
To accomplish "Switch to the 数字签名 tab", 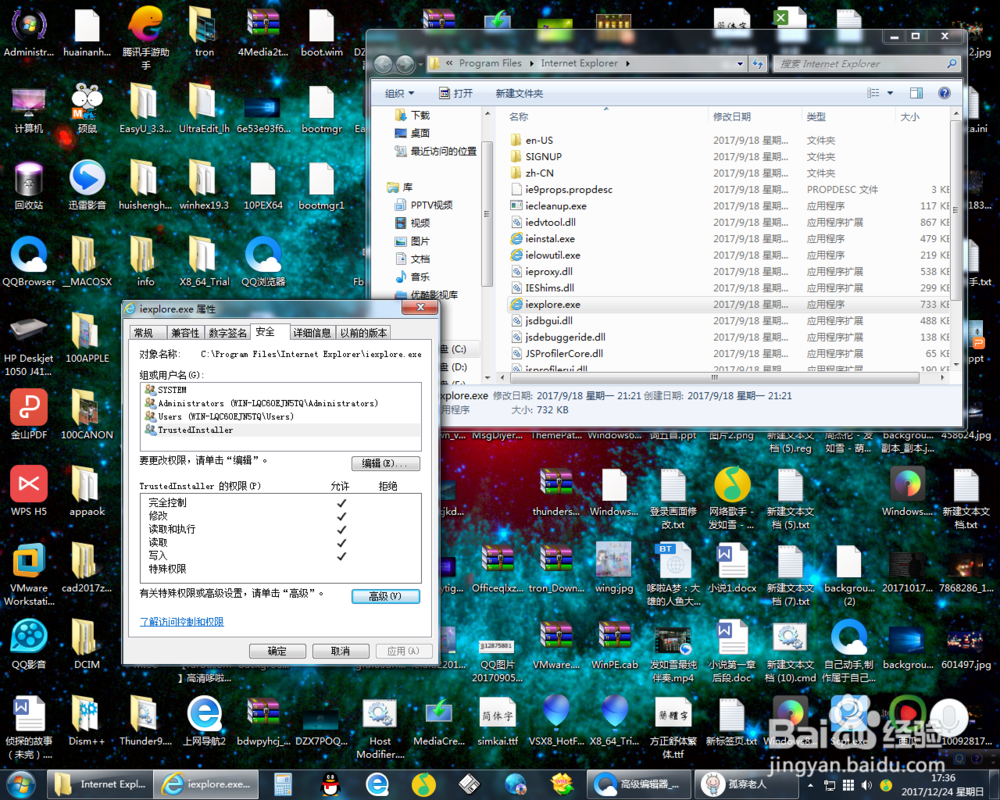I will point(228,333).
